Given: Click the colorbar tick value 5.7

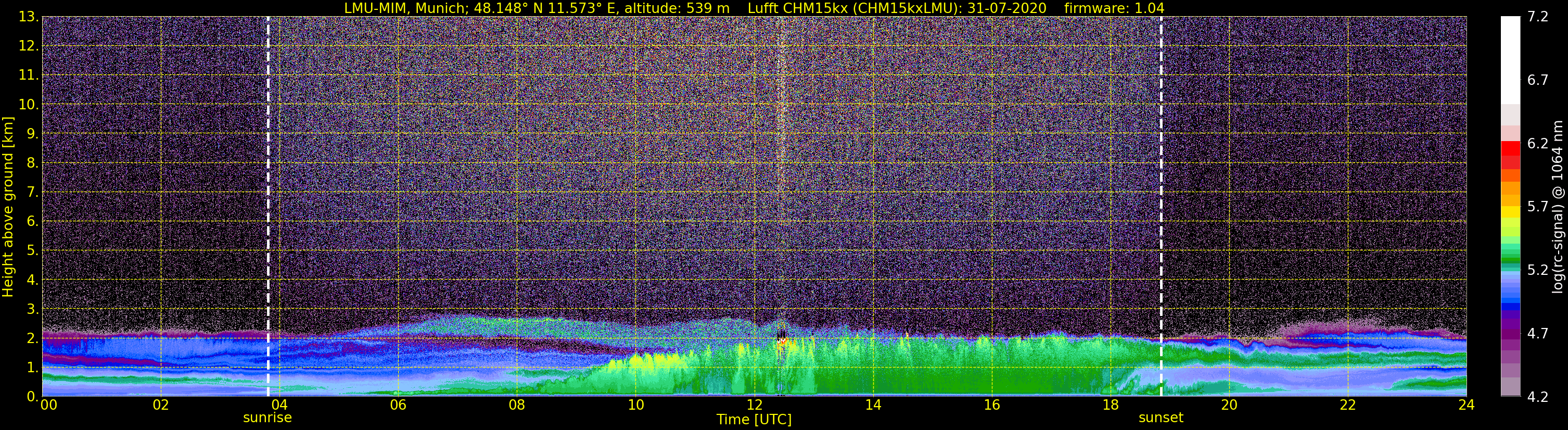Looking at the screenshot, I should (x=1538, y=207).
